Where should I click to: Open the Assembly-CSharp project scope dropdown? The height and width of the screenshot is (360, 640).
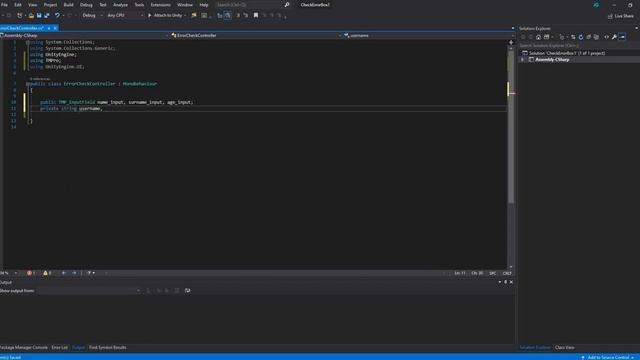pos(84,36)
